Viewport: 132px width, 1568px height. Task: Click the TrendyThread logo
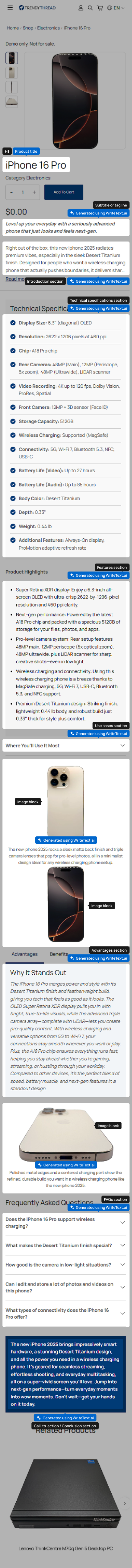coord(37,8)
